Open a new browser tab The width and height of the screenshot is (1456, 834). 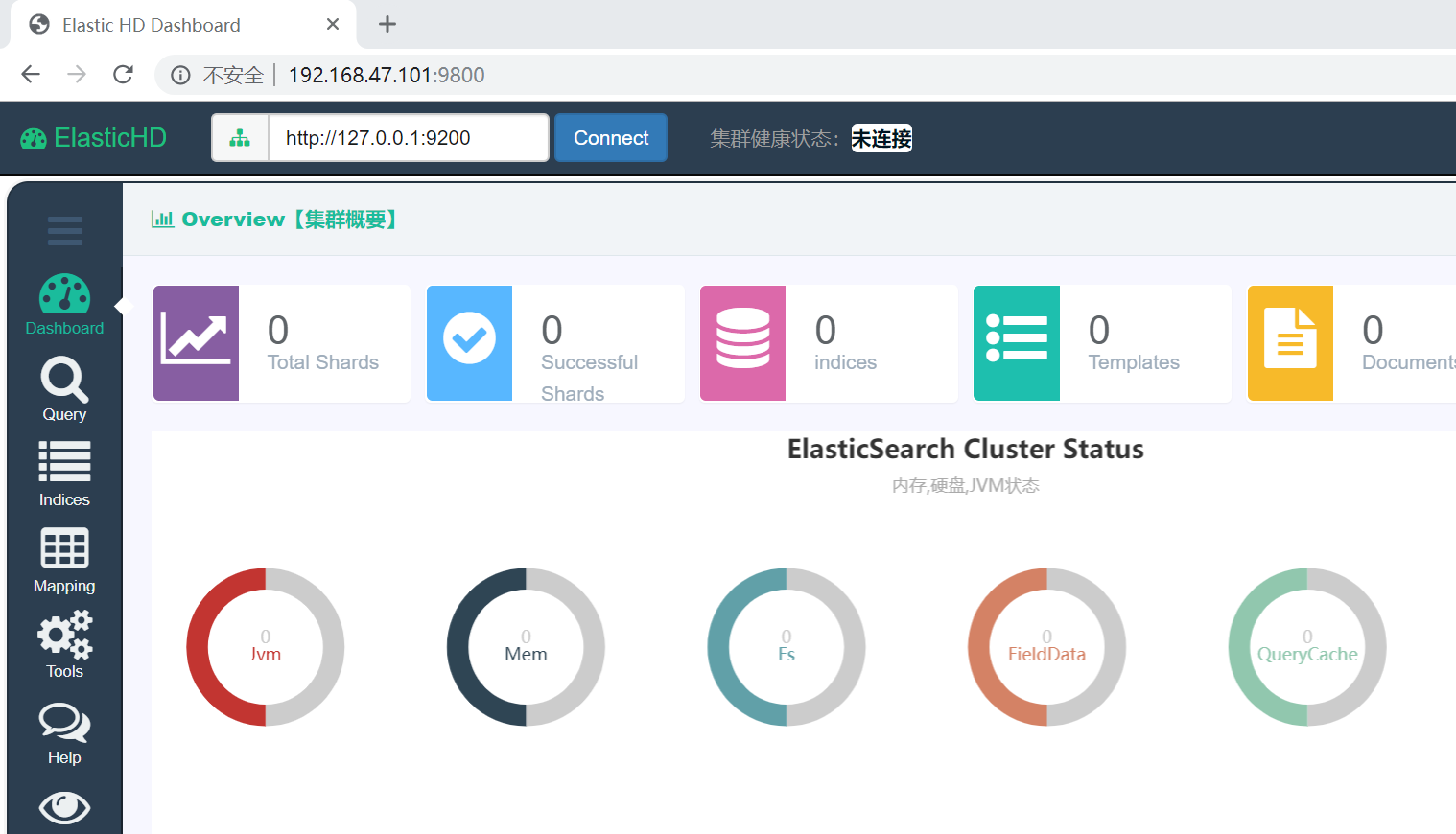(x=387, y=24)
